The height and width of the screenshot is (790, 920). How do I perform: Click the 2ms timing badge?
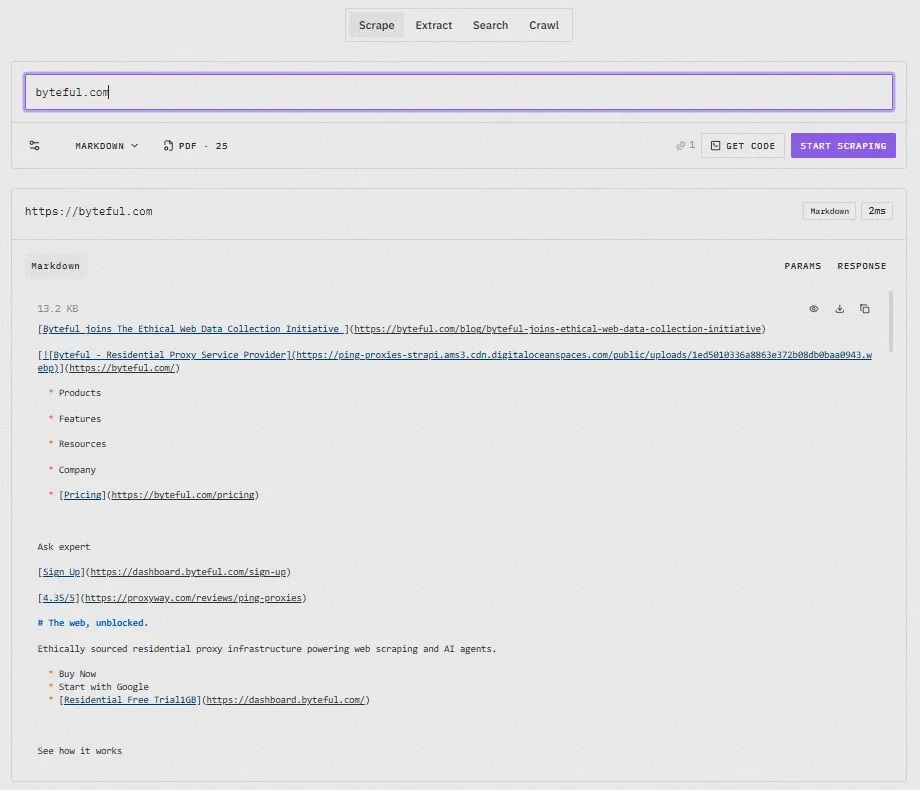coord(877,211)
